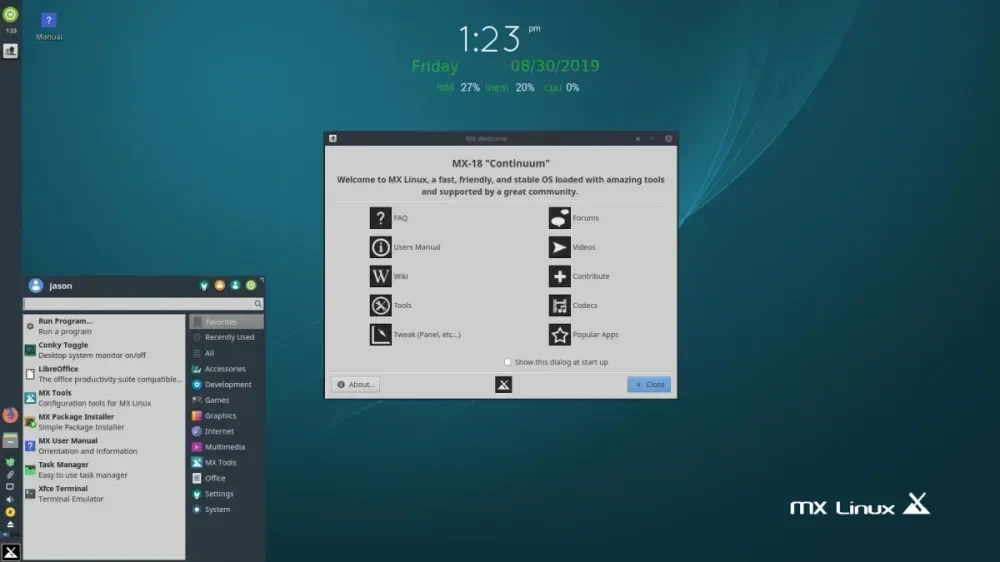The image size is (1000, 562).
Task: Click the green package updater tray icon
Action: pos(10,462)
